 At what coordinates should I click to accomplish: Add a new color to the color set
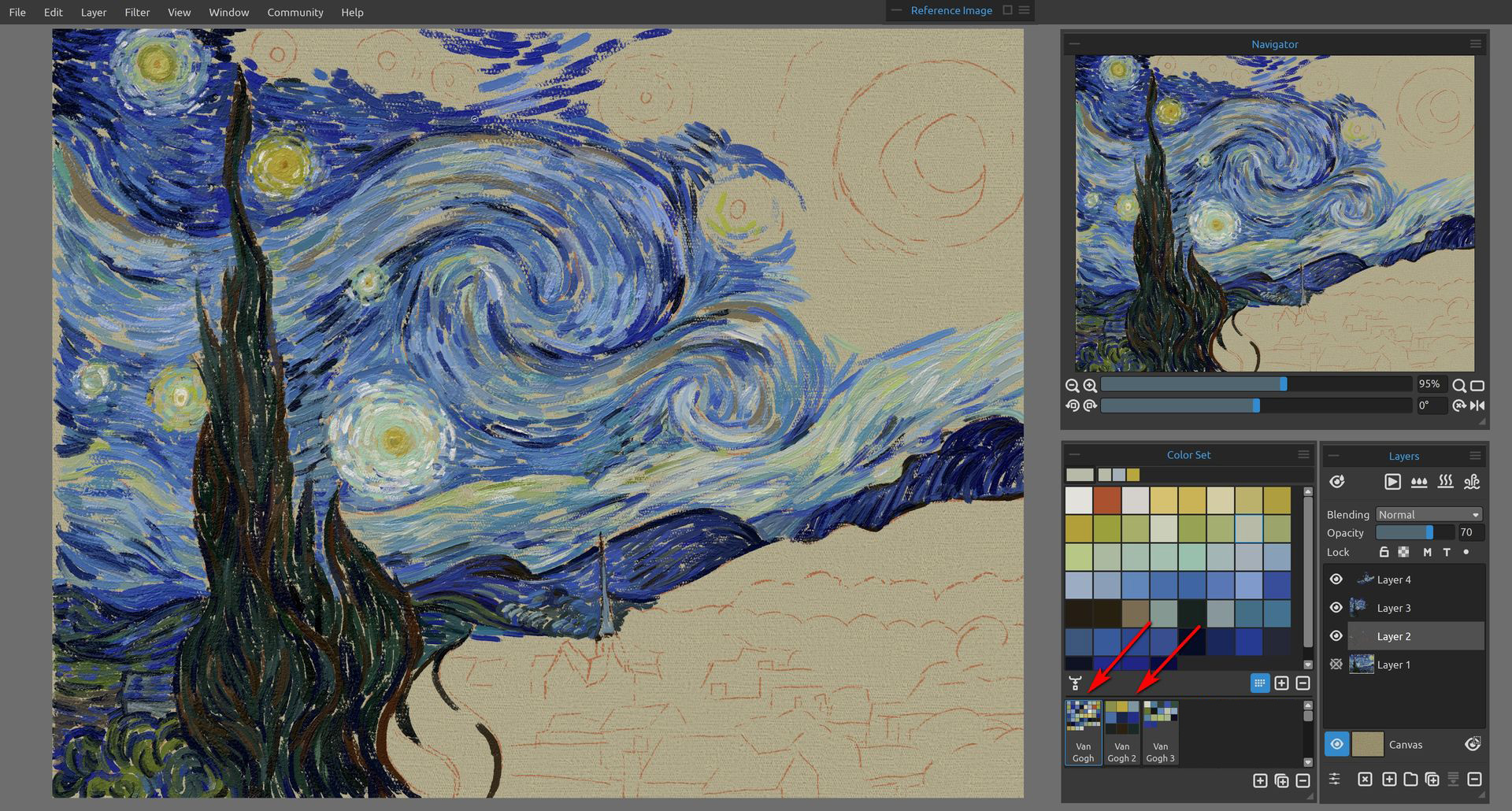click(x=1281, y=683)
